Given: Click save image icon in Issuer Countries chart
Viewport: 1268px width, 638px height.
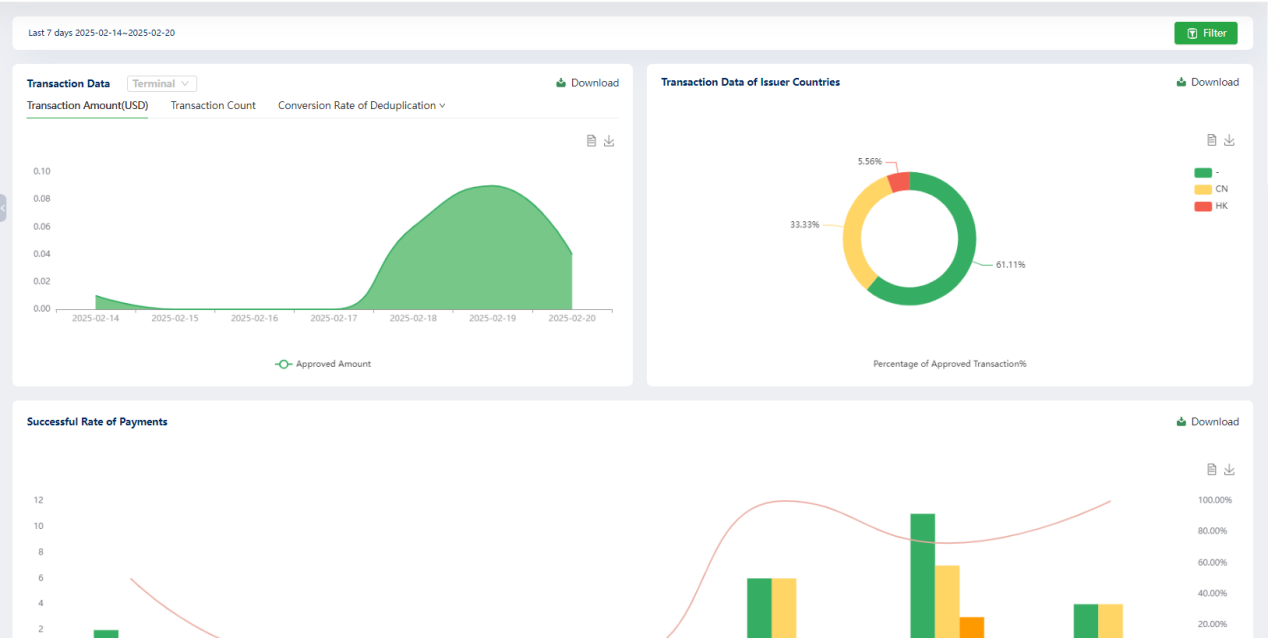Looking at the screenshot, I should [x=1230, y=140].
